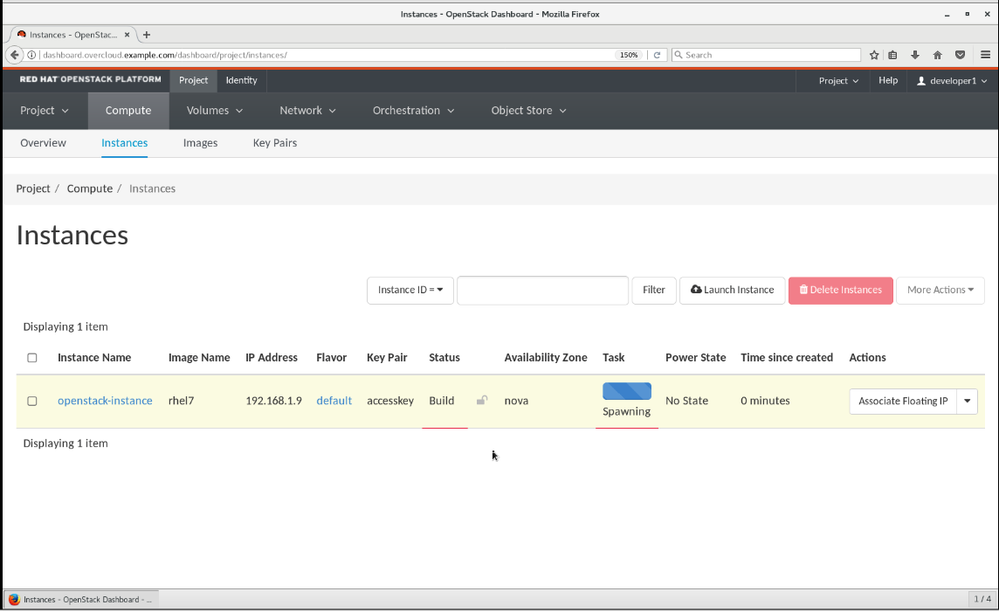Reload the page with the refresh icon
This screenshot has height=611, width=999.
click(x=657, y=55)
